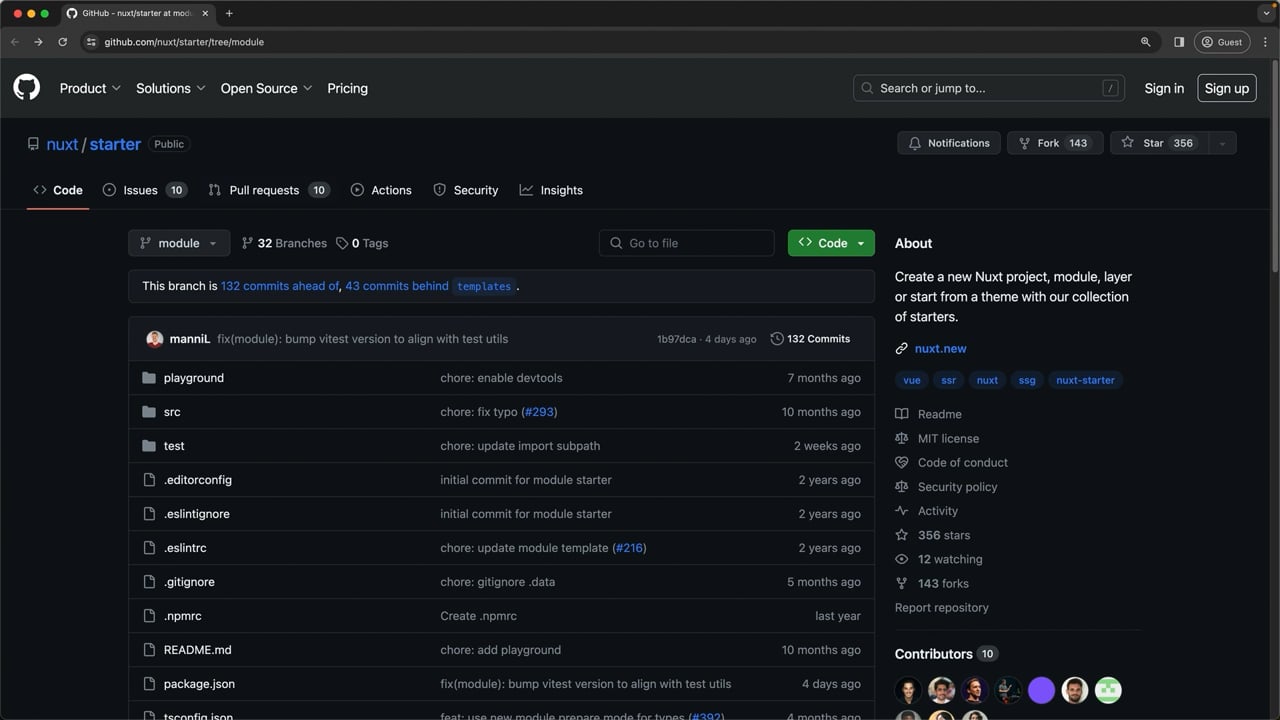Open a new browser tab with the plus icon

(x=229, y=13)
